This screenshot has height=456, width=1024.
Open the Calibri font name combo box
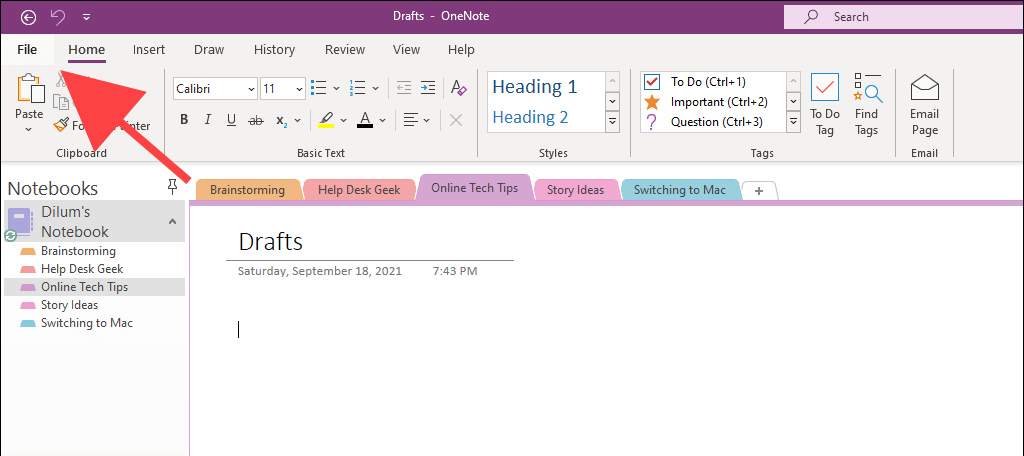click(x=216, y=89)
